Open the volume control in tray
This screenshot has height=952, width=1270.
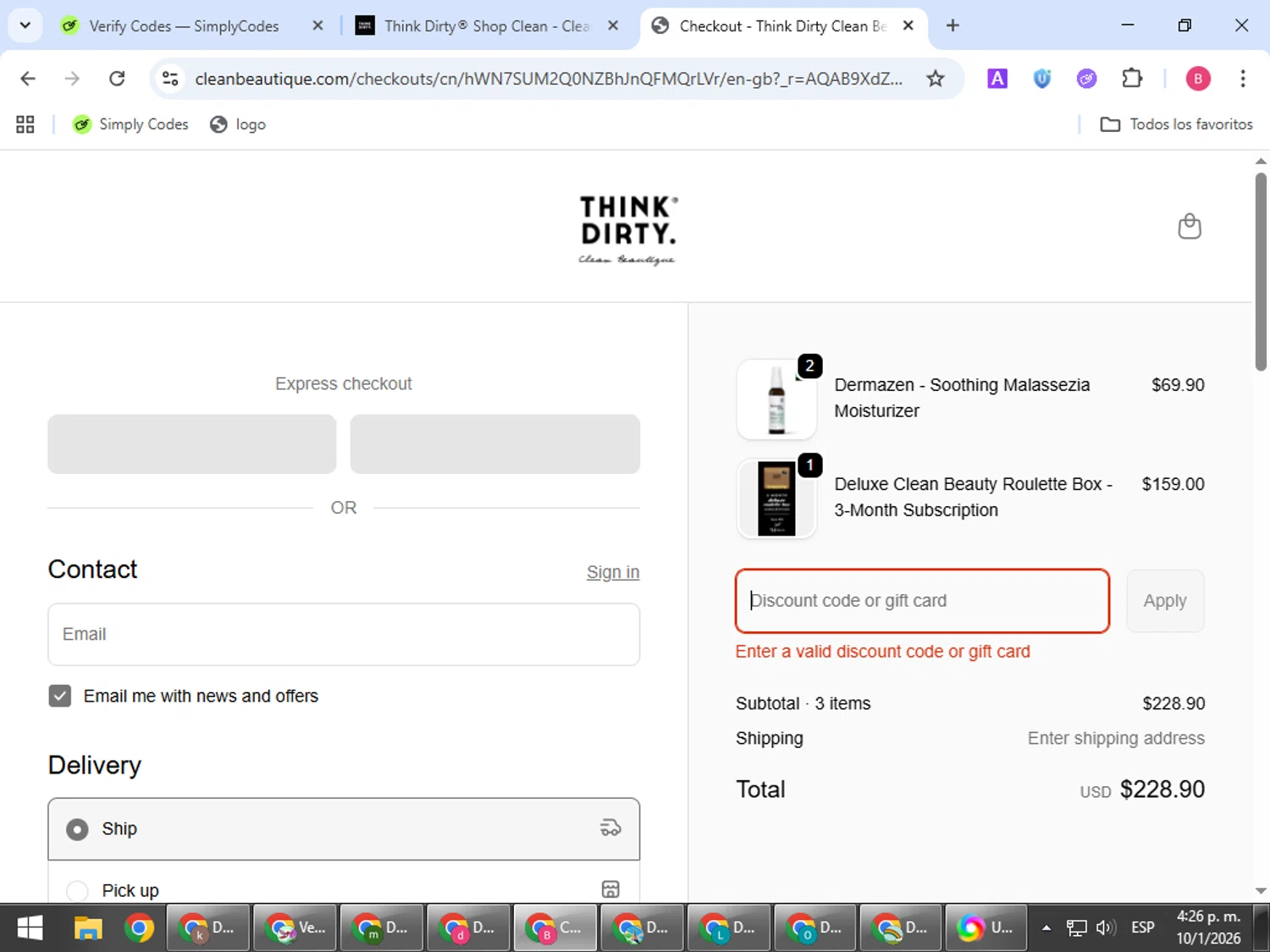point(1106,928)
